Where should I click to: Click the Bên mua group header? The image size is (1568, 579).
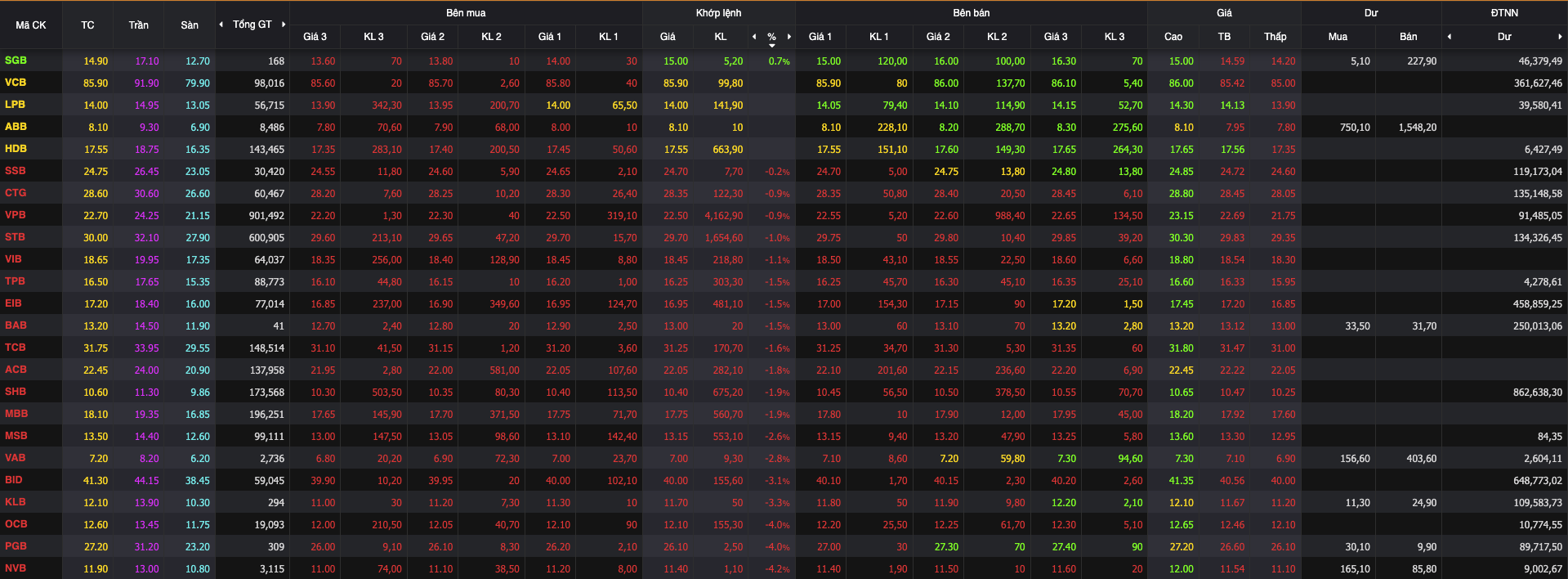pyautogui.click(x=466, y=13)
